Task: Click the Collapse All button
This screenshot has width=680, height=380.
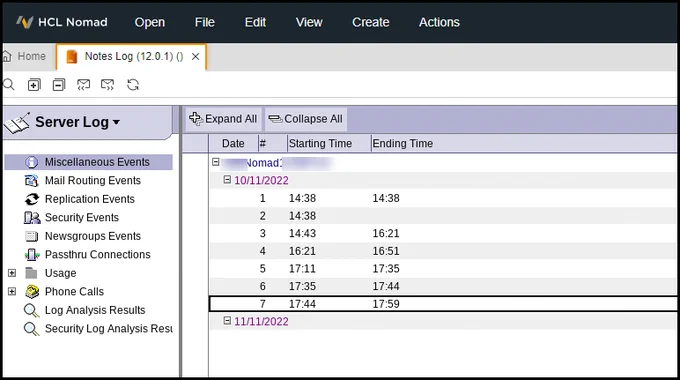Action: coord(306,119)
